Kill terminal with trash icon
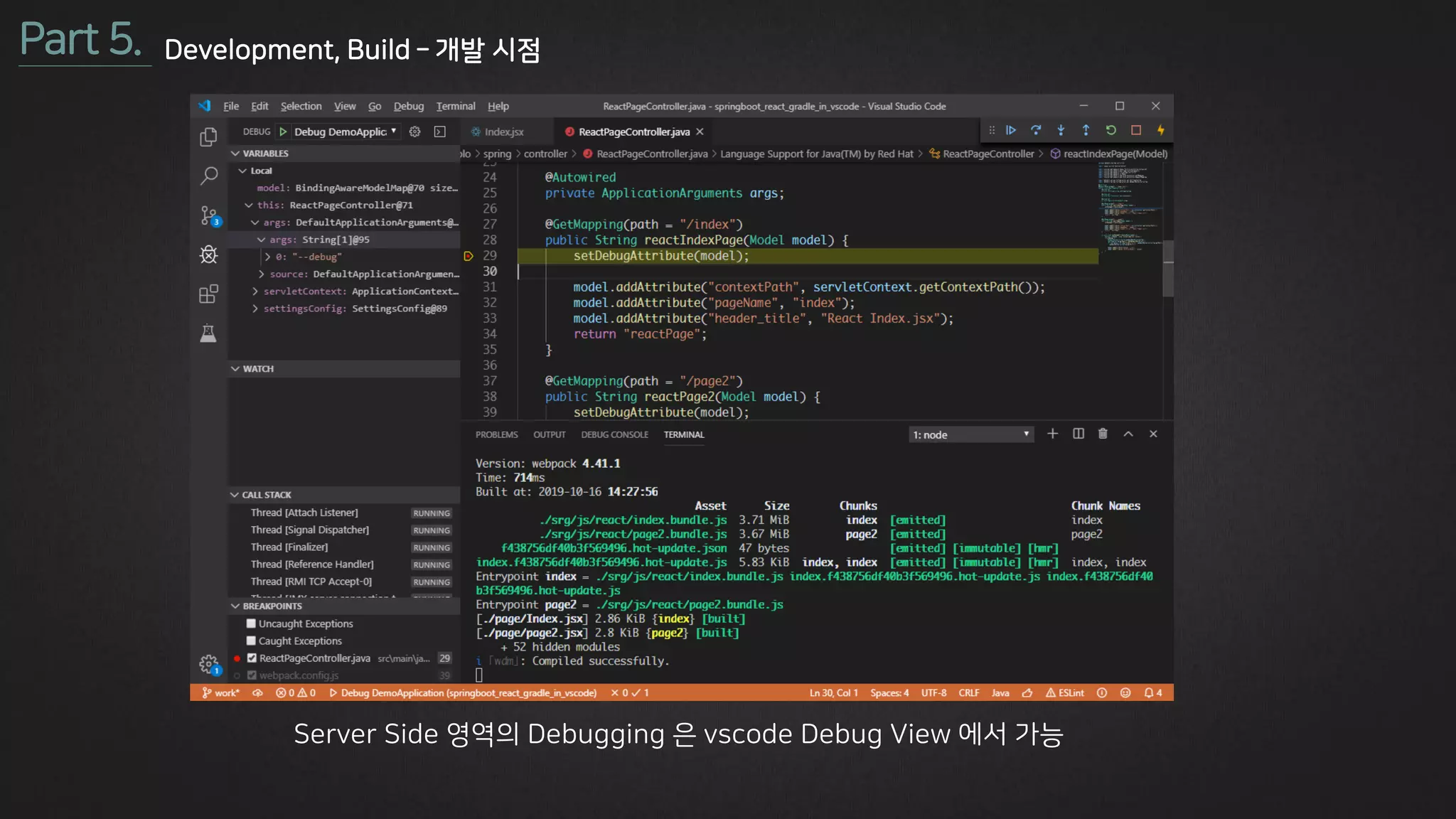The width and height of the screenshot is (1456, 819). pos(1103,434)
